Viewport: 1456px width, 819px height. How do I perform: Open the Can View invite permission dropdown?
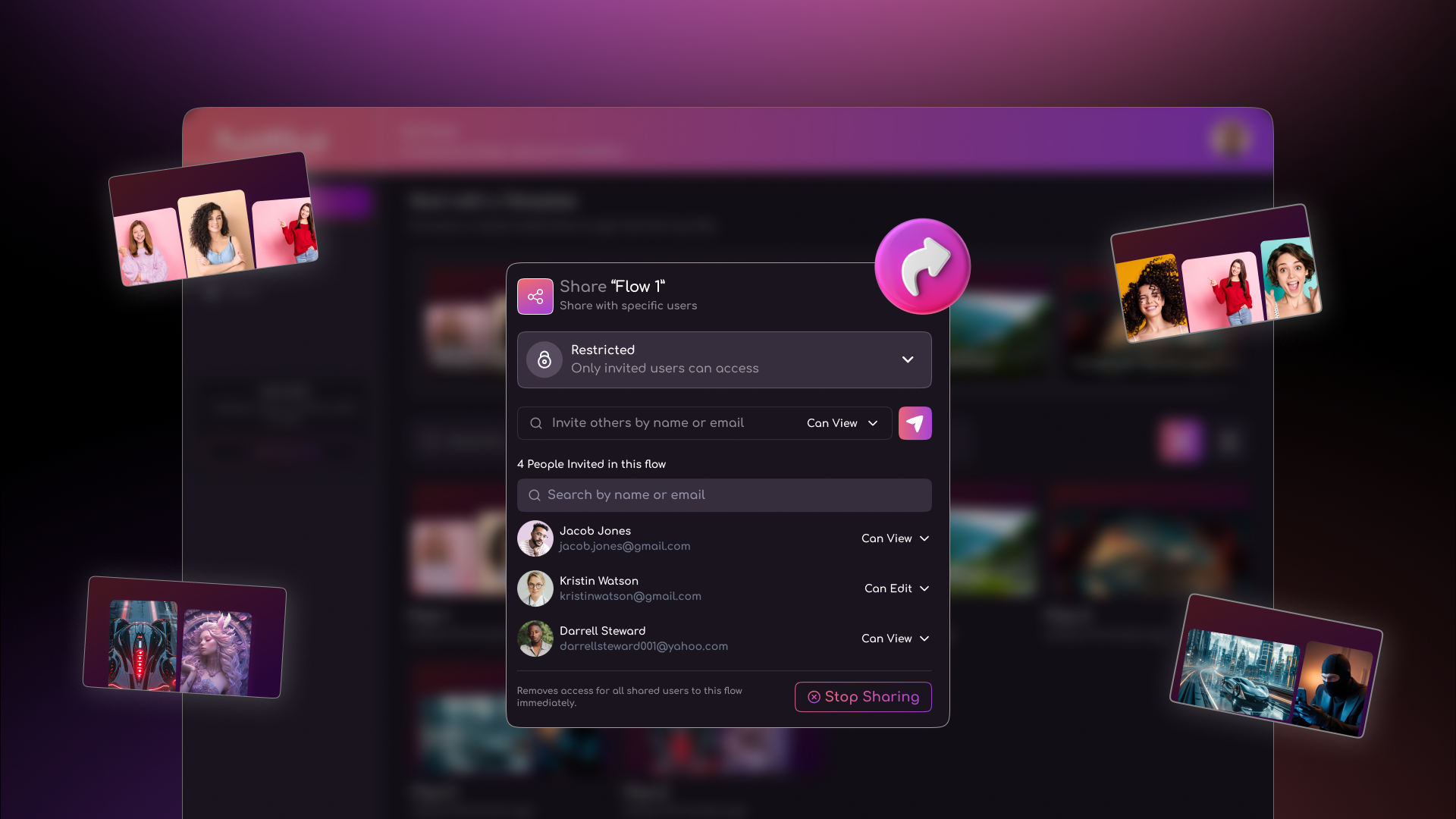(843, 423)
